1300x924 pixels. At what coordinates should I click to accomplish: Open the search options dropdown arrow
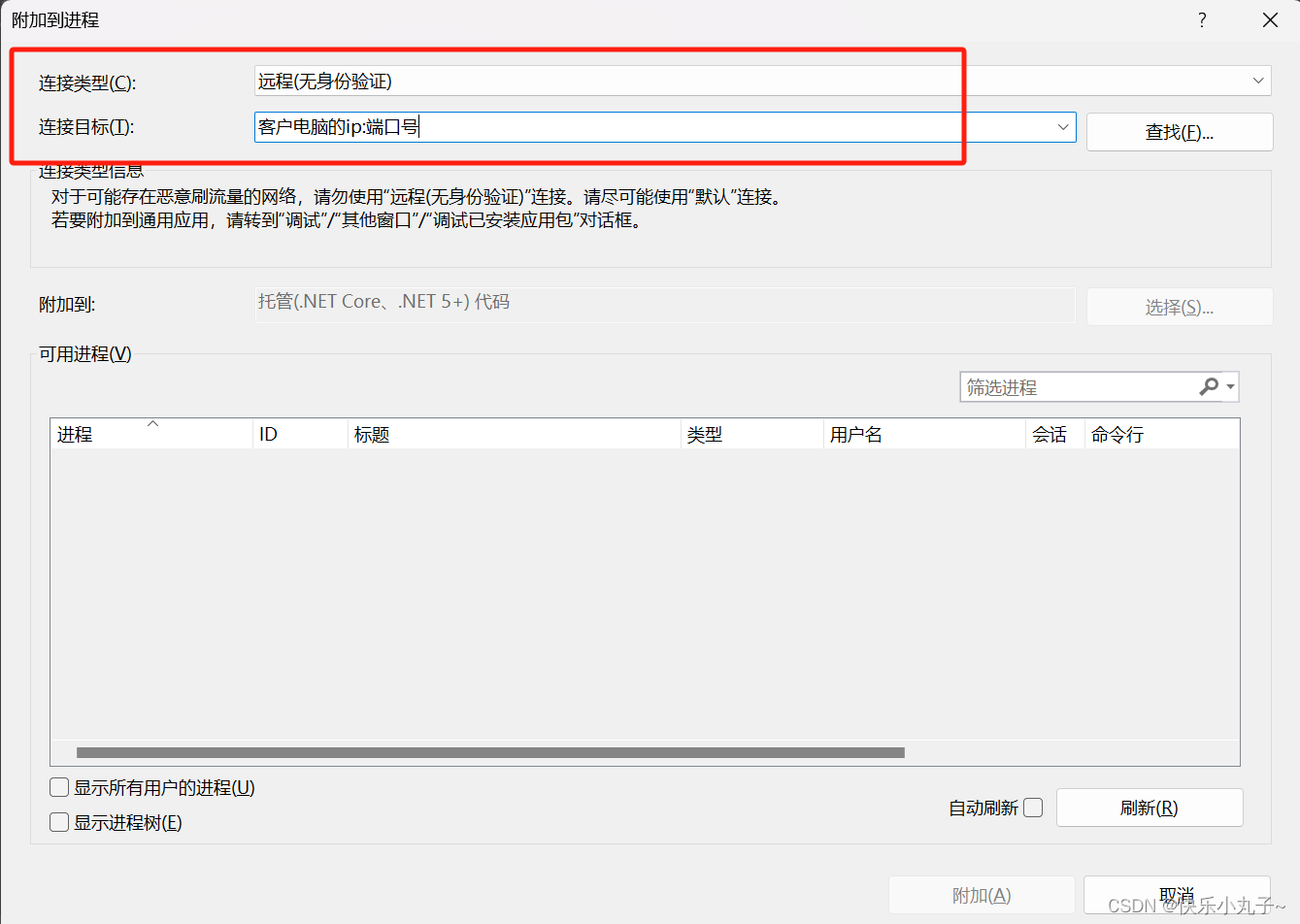coord(1231,386)
